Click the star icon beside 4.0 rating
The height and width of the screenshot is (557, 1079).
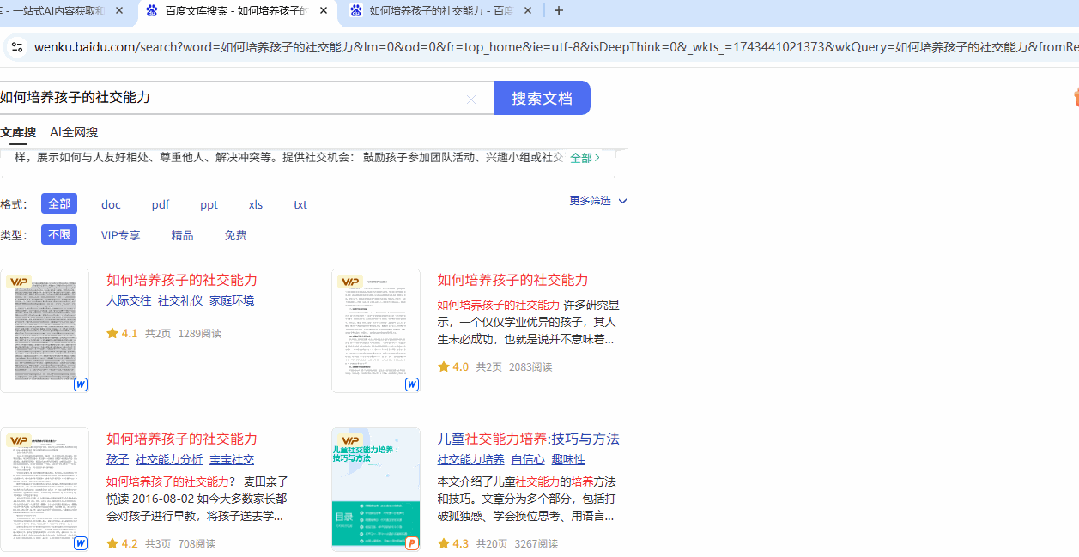tap(444, 367)
